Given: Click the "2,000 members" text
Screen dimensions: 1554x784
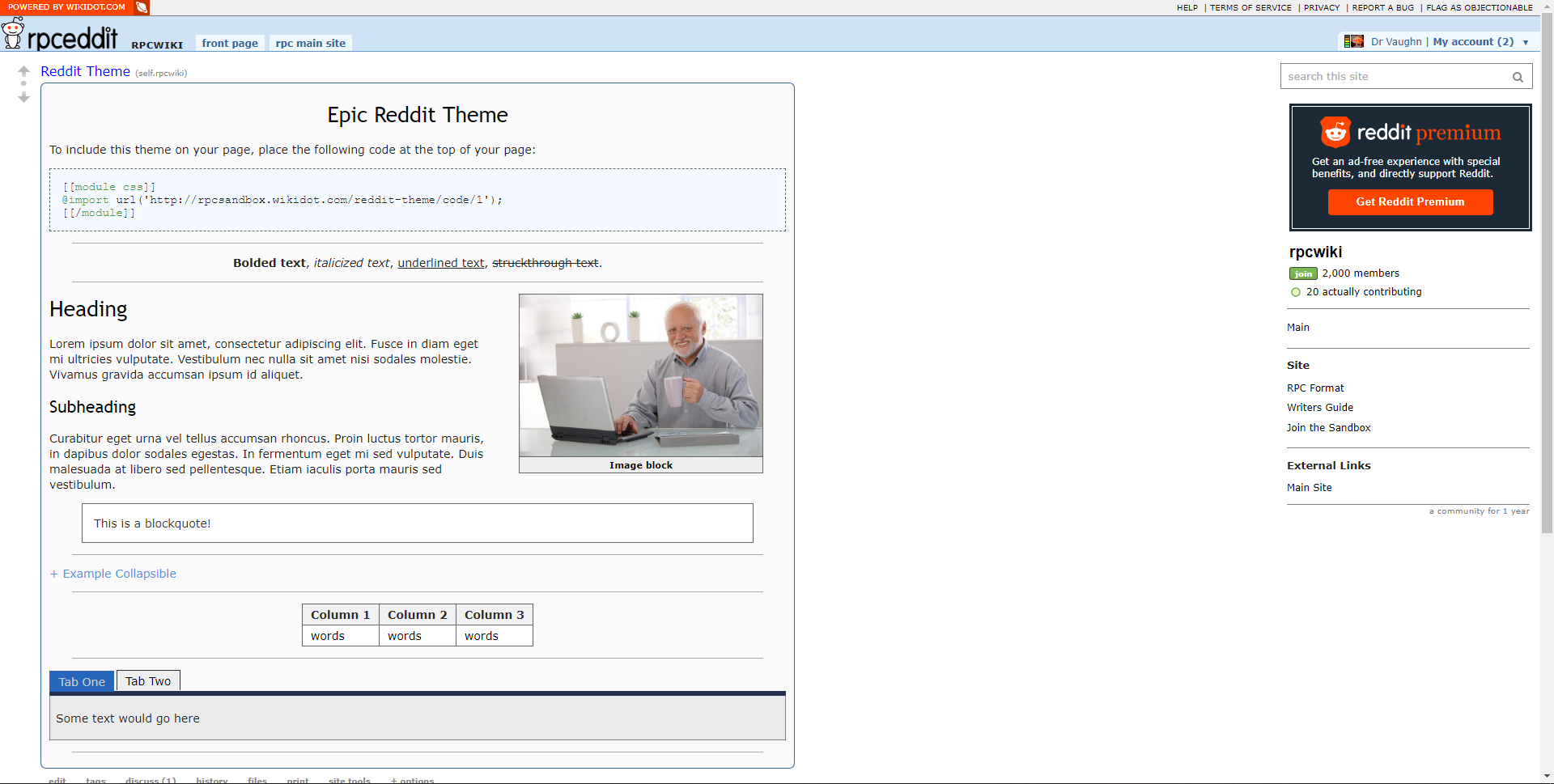Looking at the screenshot, I should [1361, 273].
